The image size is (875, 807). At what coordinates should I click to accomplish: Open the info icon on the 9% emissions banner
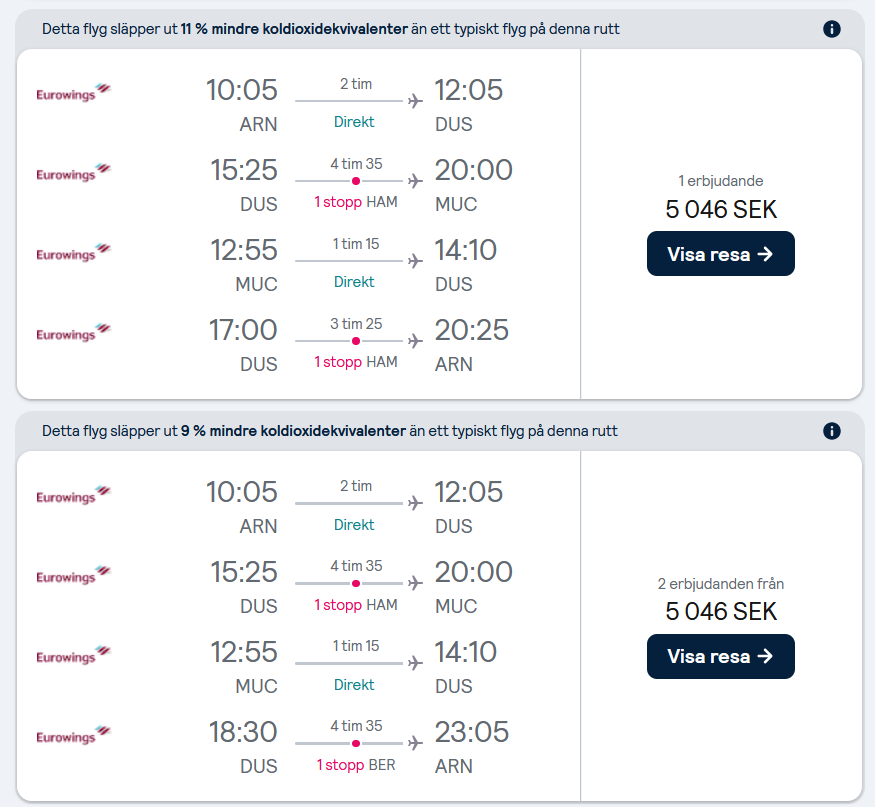click(x=831, y=431)
